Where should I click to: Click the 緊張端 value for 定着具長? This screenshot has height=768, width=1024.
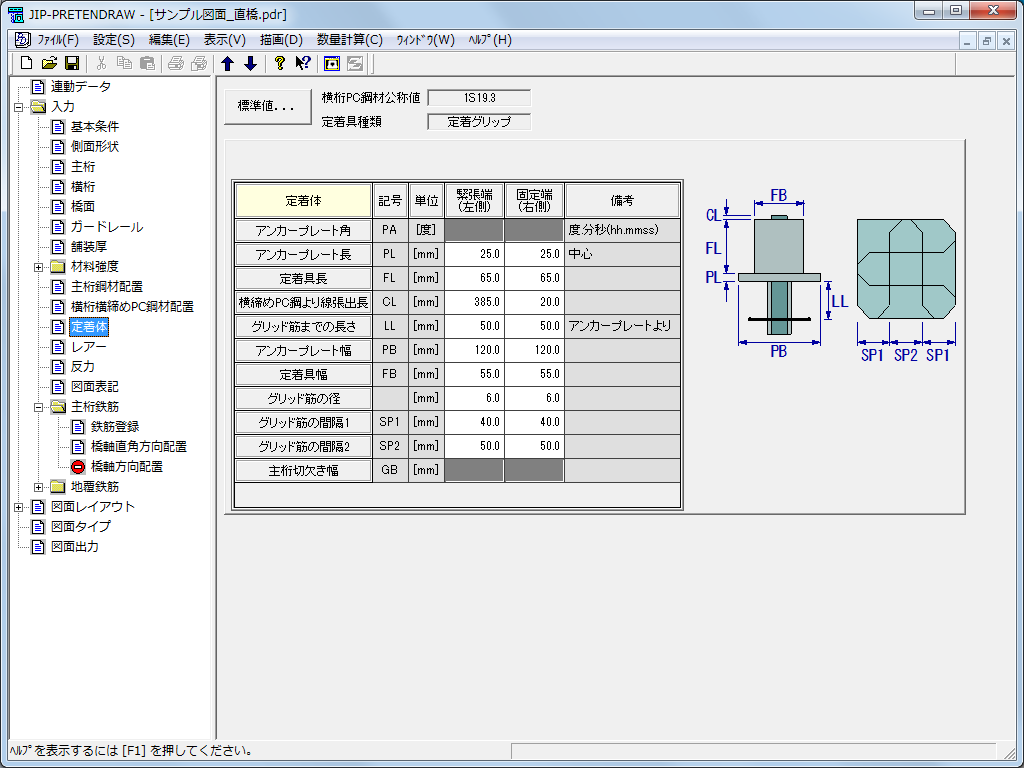[x=474, y=278]
